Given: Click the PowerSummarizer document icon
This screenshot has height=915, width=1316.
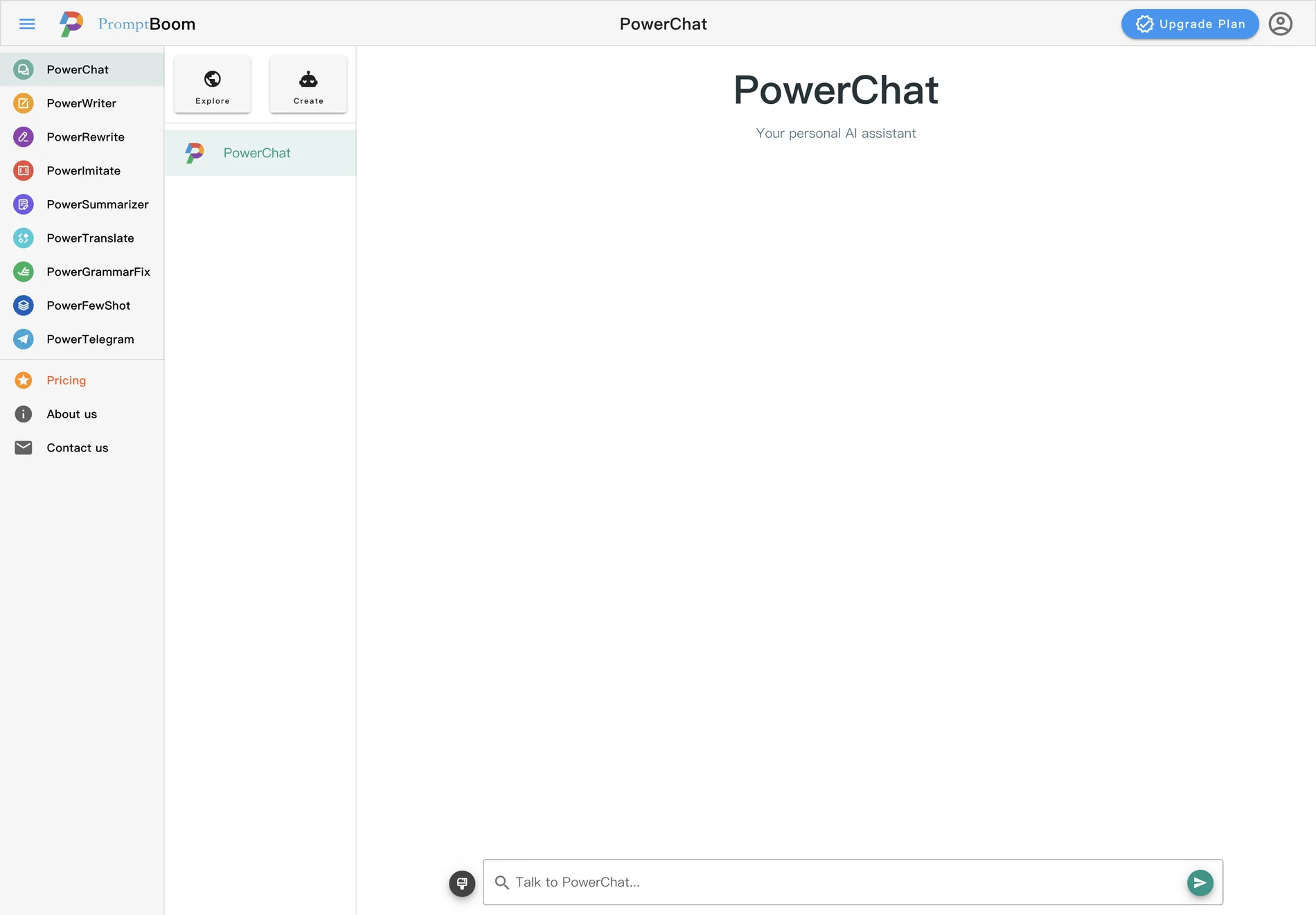Looking at the screenshot, I should [24, 204].
